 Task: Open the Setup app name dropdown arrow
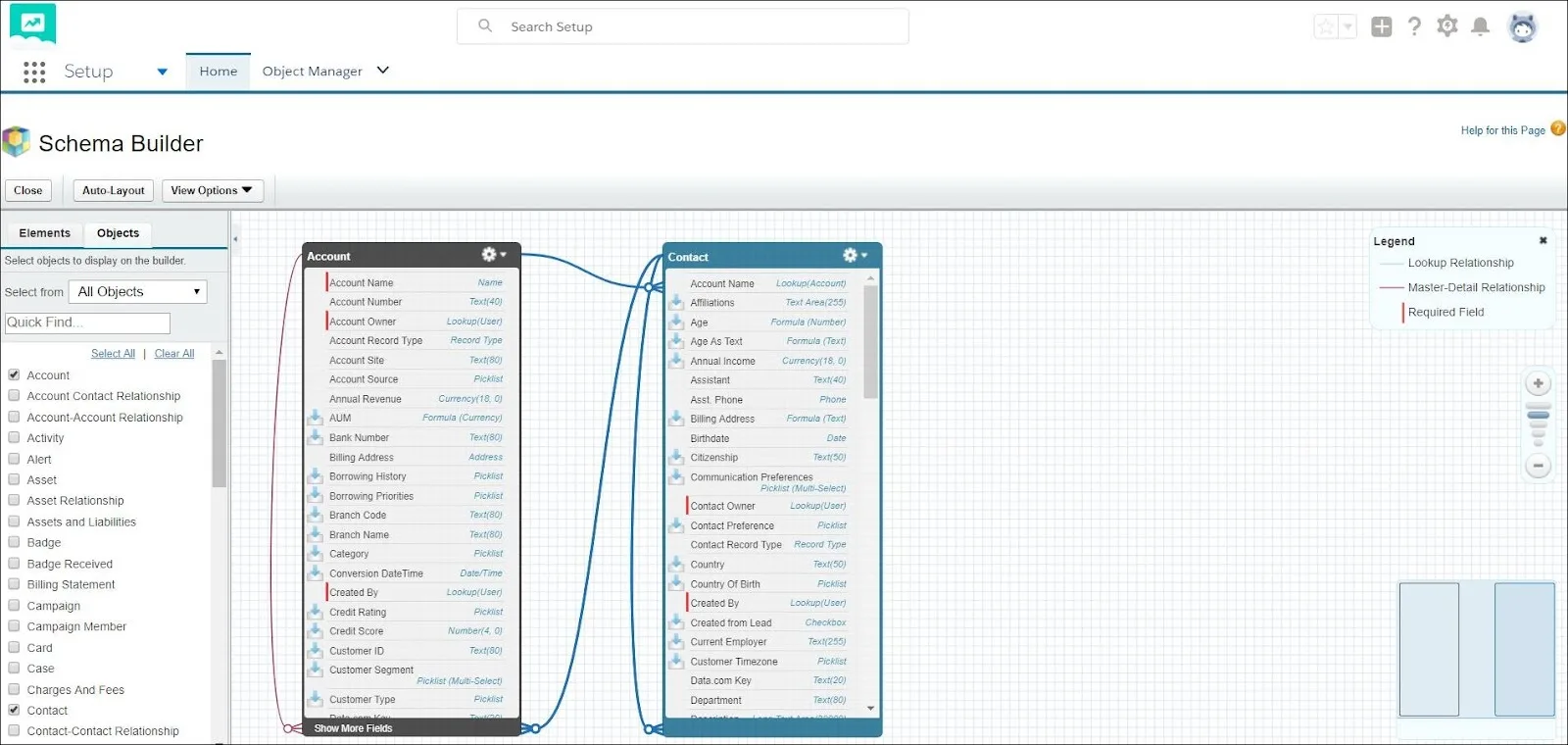(163, 72)
